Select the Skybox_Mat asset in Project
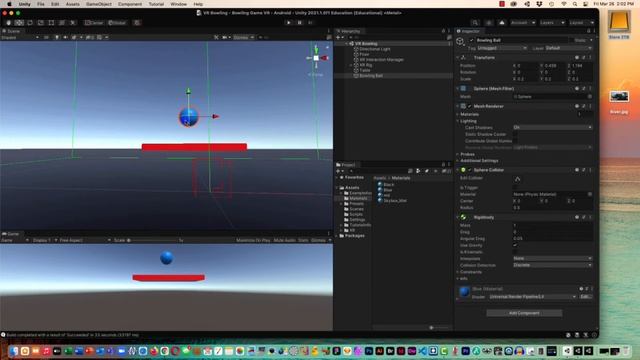Viewport: 640px width, 360px height. click(x=392, y=200)
